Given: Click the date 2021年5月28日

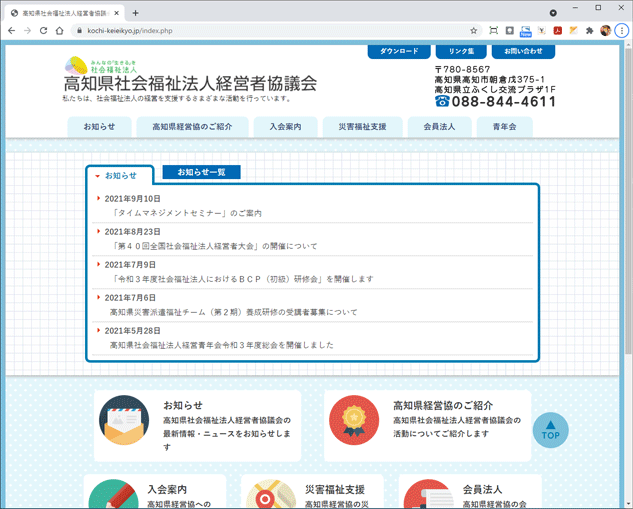Looking at the screenshot, I should coord(132,331).
